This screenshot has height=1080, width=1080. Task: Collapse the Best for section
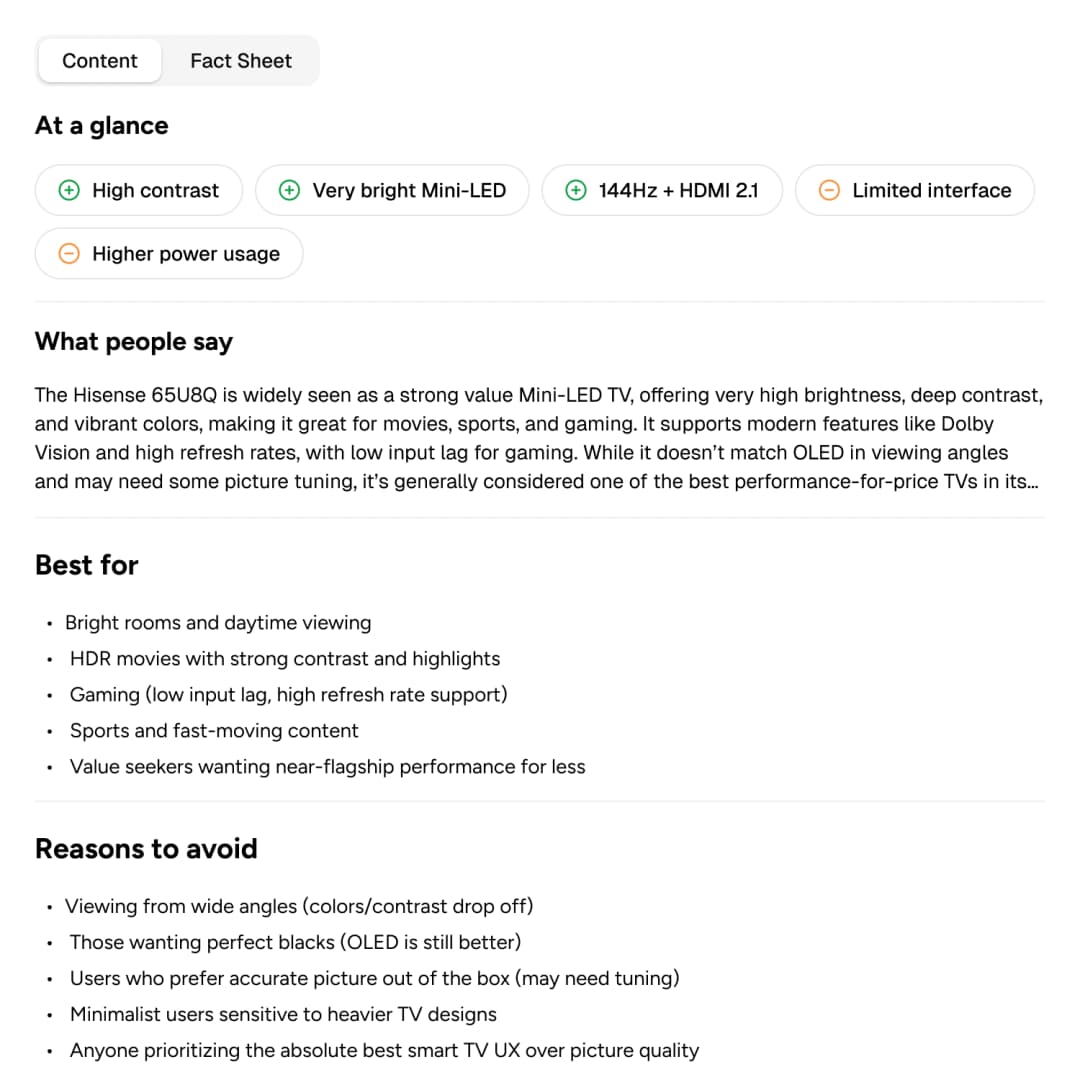[x=86, y=565]
